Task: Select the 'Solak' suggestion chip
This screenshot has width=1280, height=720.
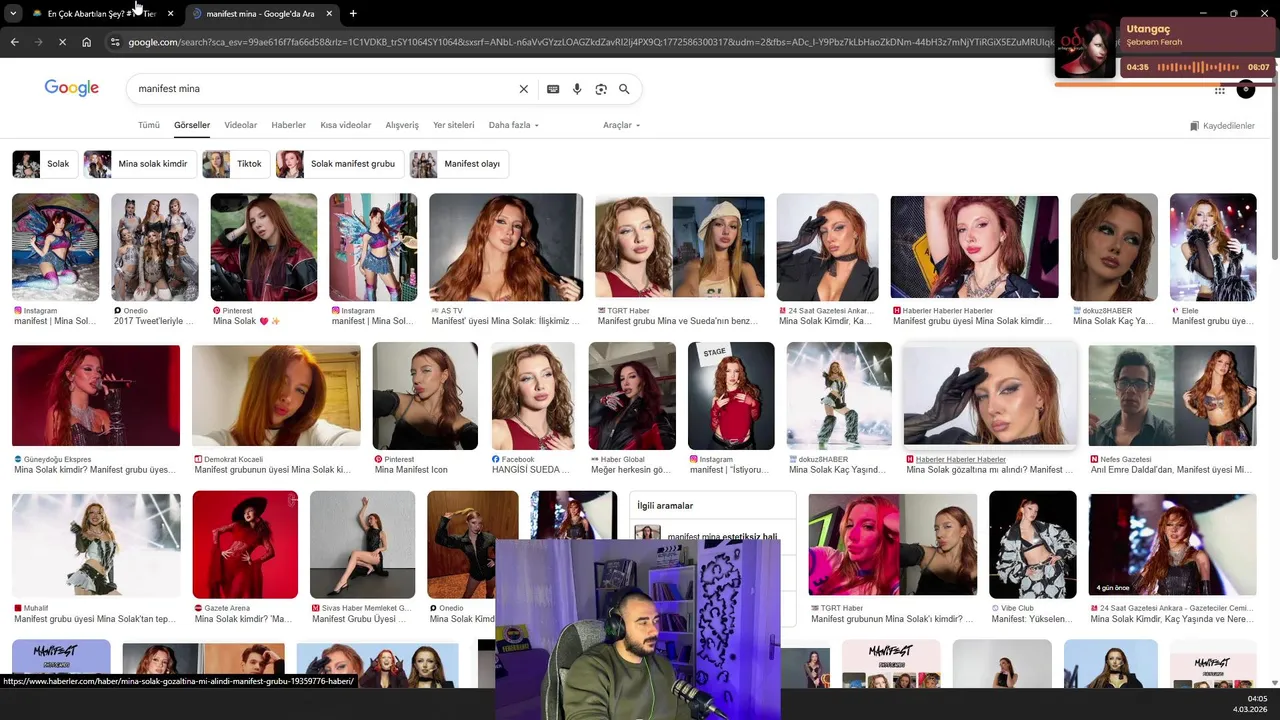Action: [x=45, y=164]
